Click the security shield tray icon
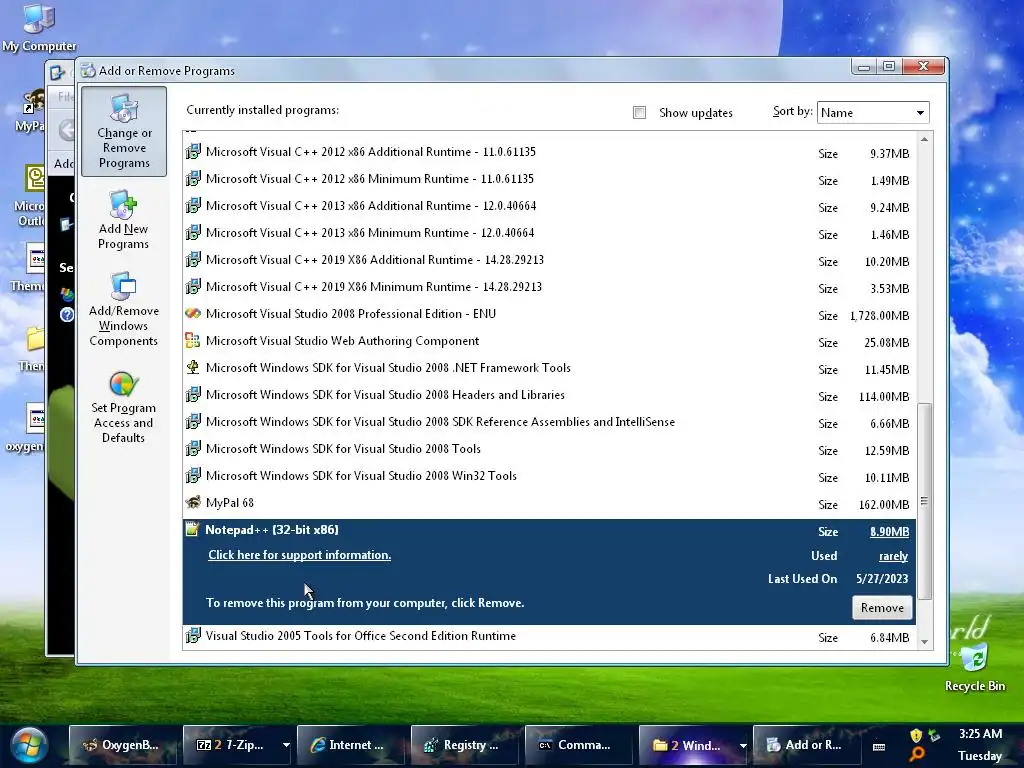The width and height of the screenshot is (1024, 768). coord(916,736)
